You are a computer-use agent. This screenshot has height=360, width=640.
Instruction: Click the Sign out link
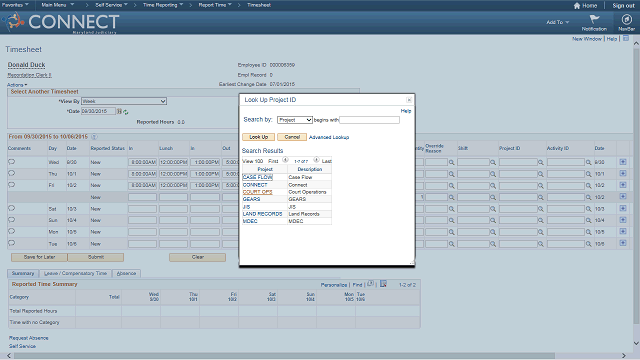tap(623, 6)
